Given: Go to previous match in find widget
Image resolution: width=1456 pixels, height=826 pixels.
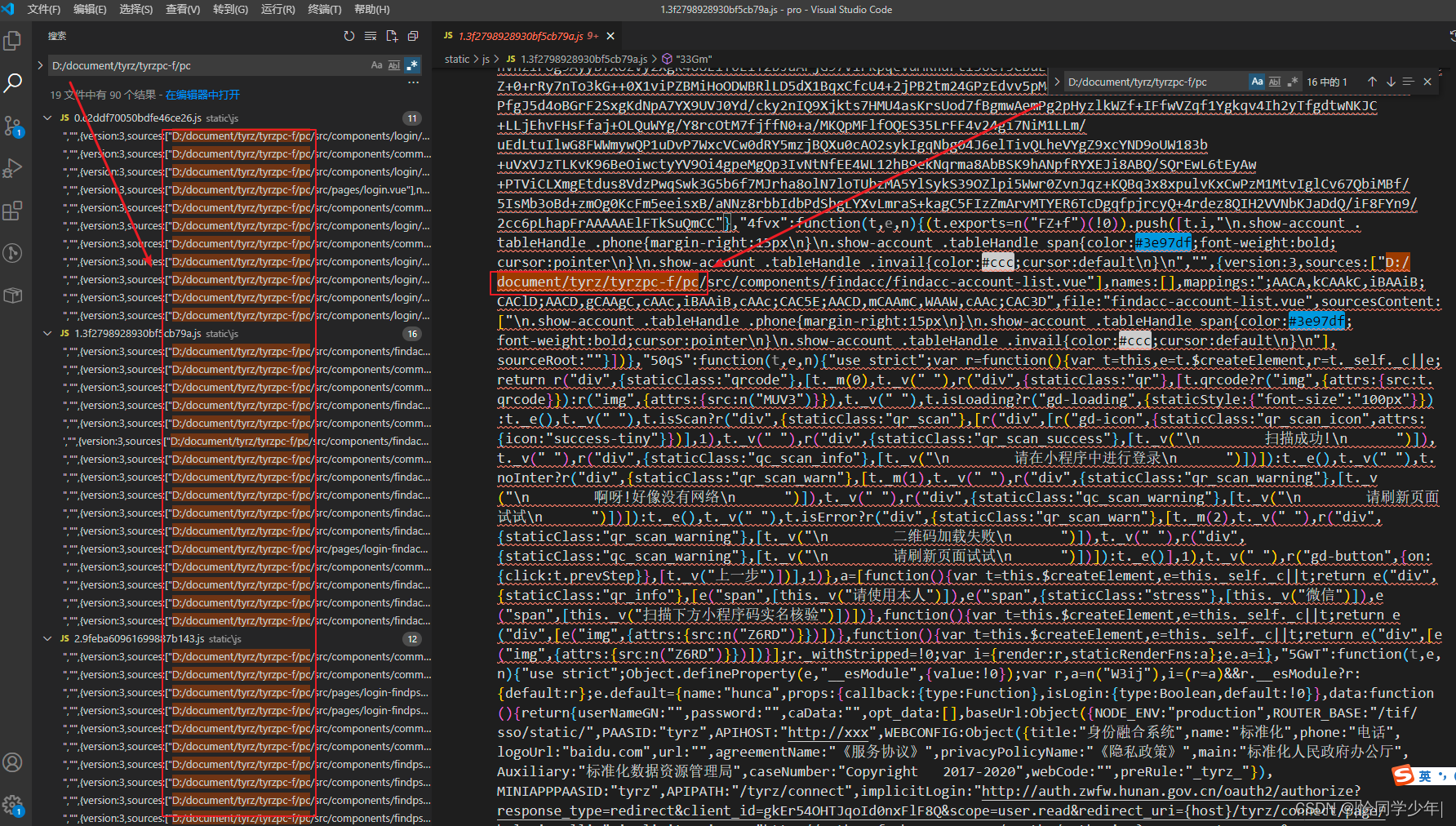Looking at the screenshot, I should [x=1372, y=82].
